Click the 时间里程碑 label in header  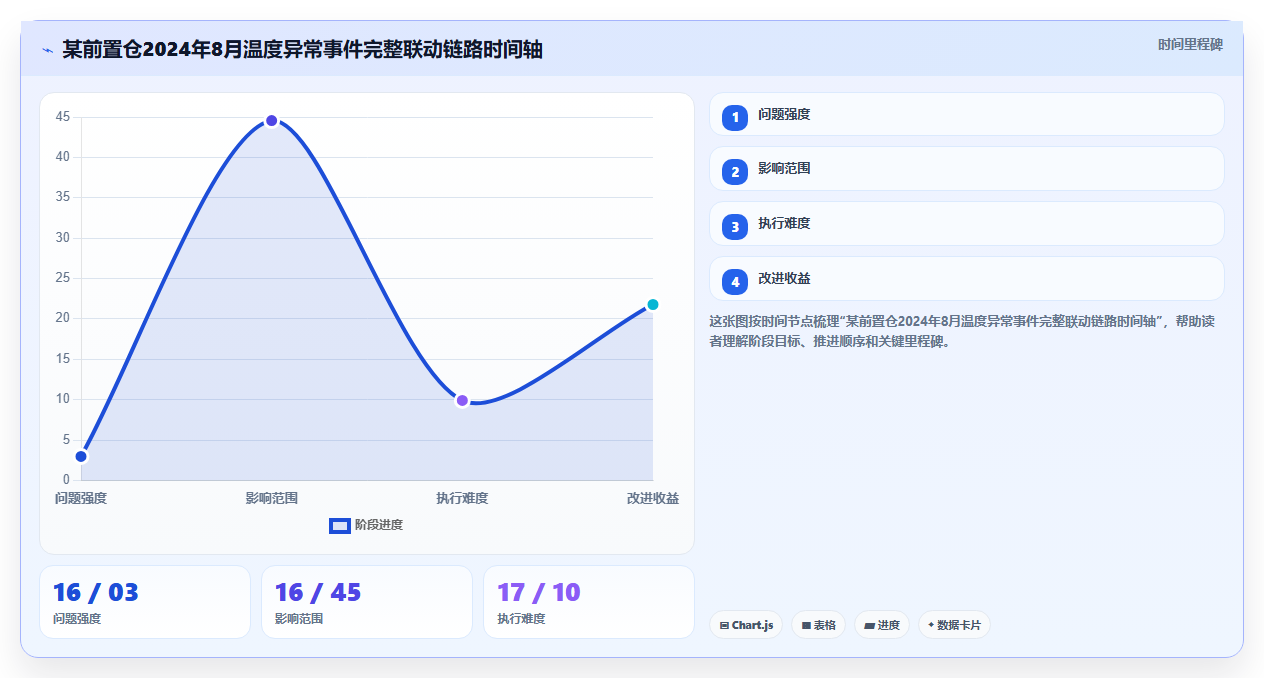pos(1190,45)
